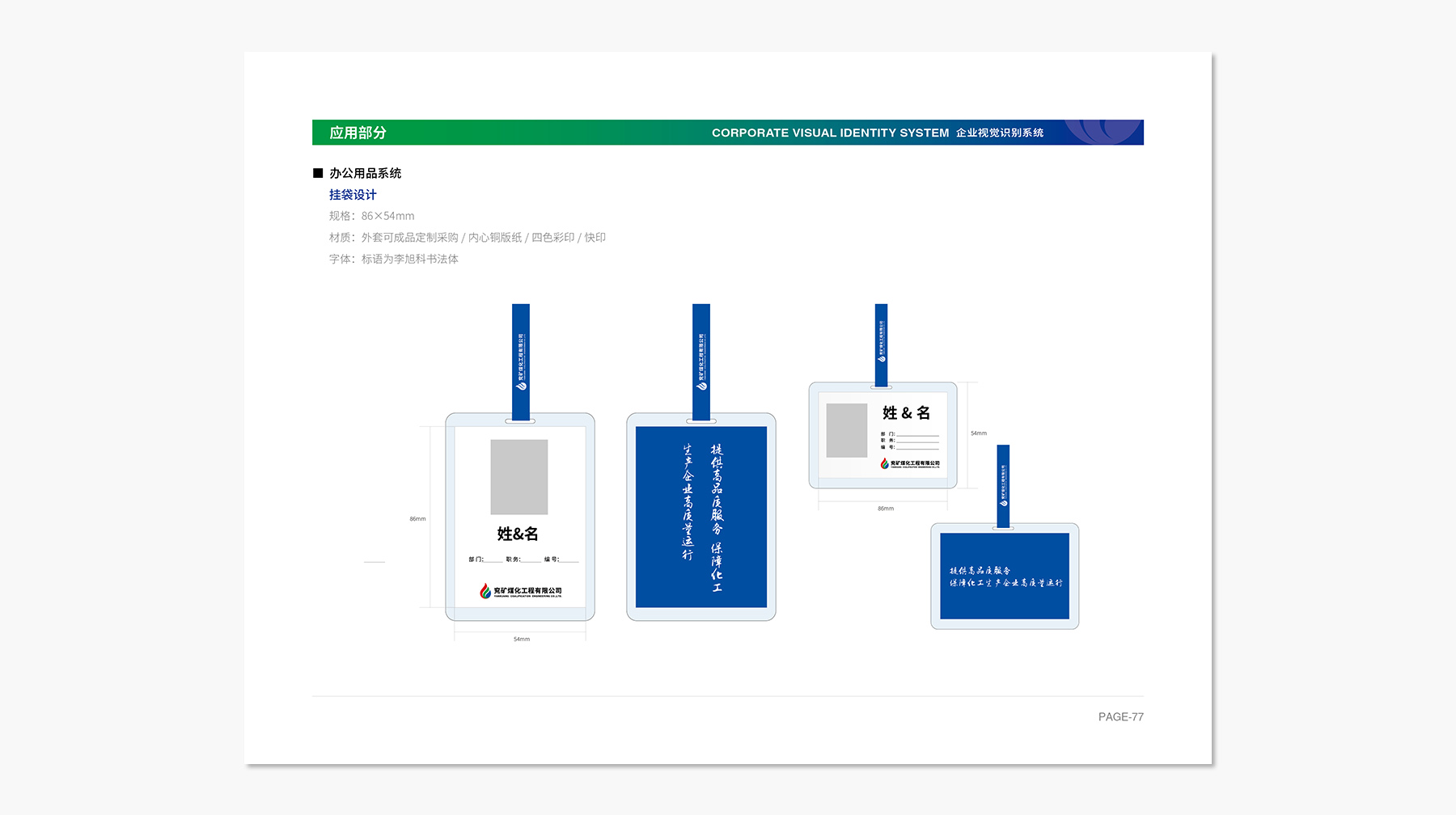
Task: Pick the blue panel with vertical calligraphy slogan
Action: [701, 517]
